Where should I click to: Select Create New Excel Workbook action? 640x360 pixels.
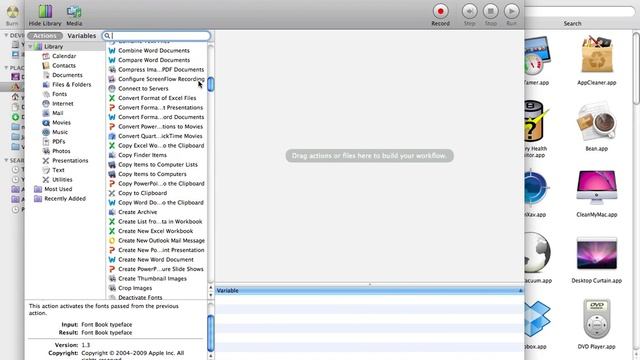(x=155, y=231)
